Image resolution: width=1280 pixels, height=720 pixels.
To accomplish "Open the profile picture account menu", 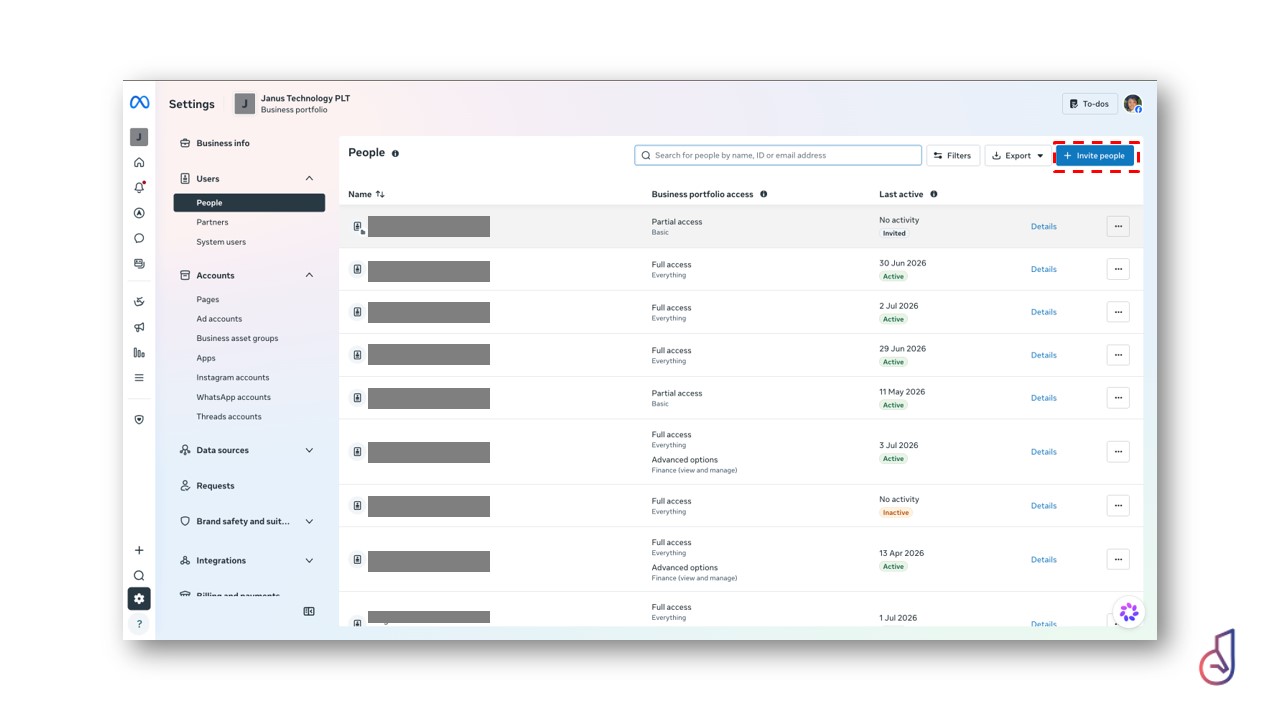I will pyautogui.click(x=1132, y=104).
